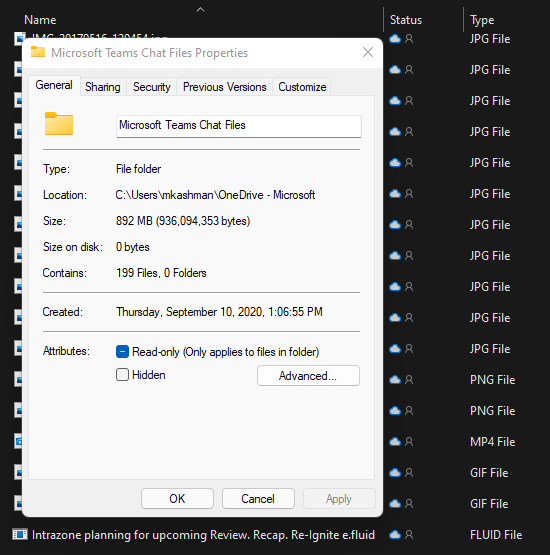Click the folder icon in title bar
Image resolution: width=550 pixels, height=555 pixels.
pyautogui.click(x=38, y=52)
